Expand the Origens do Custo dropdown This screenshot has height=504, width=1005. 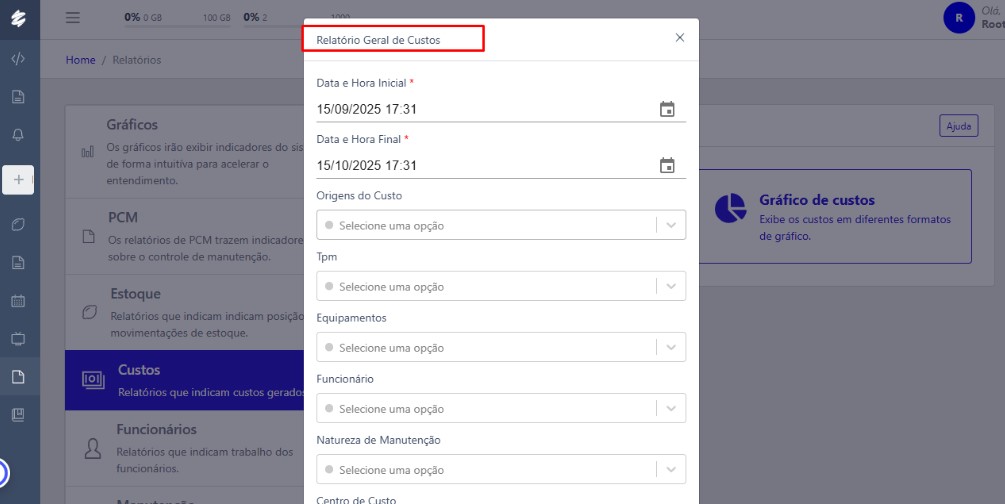click(x=671, y=225)
